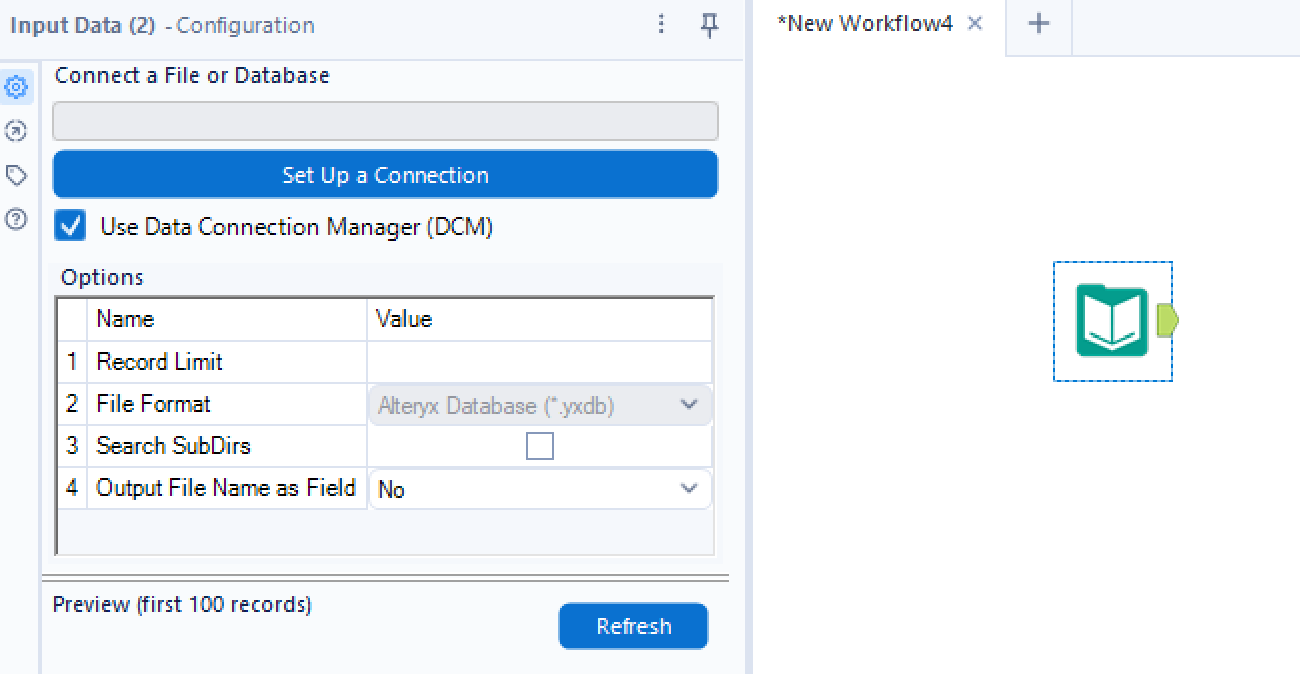
Task: Open the Navigation arrow tab in sidebar
Action: [x=16, y=131]
